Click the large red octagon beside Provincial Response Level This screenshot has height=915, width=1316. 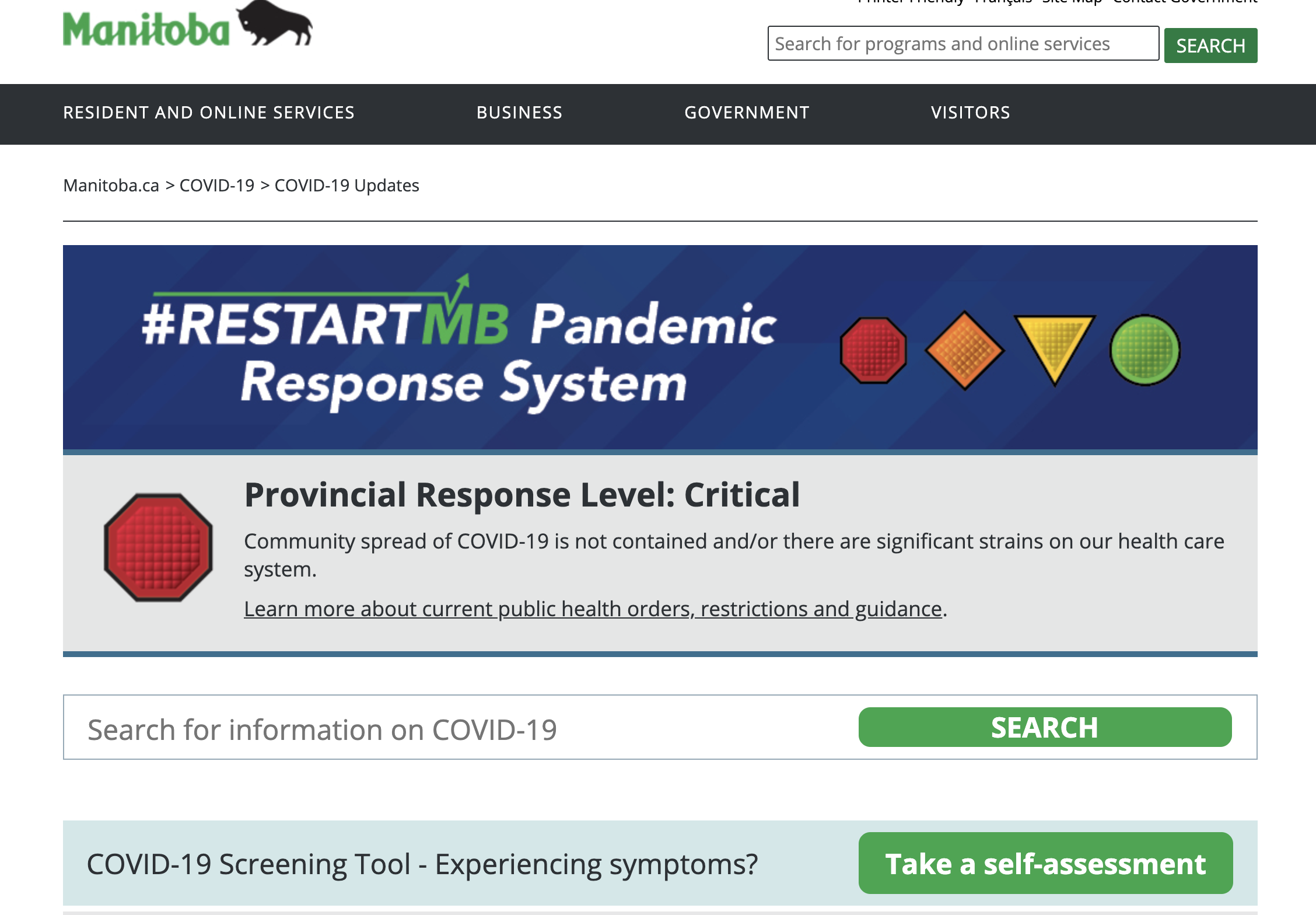[x=158, y=547]
